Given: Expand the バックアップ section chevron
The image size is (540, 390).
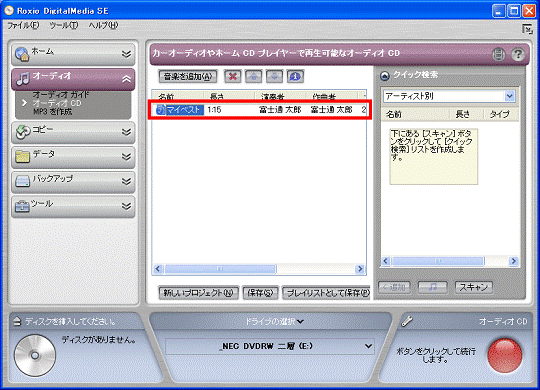Looking at the screenshot, I should click(x=126, y=181).
